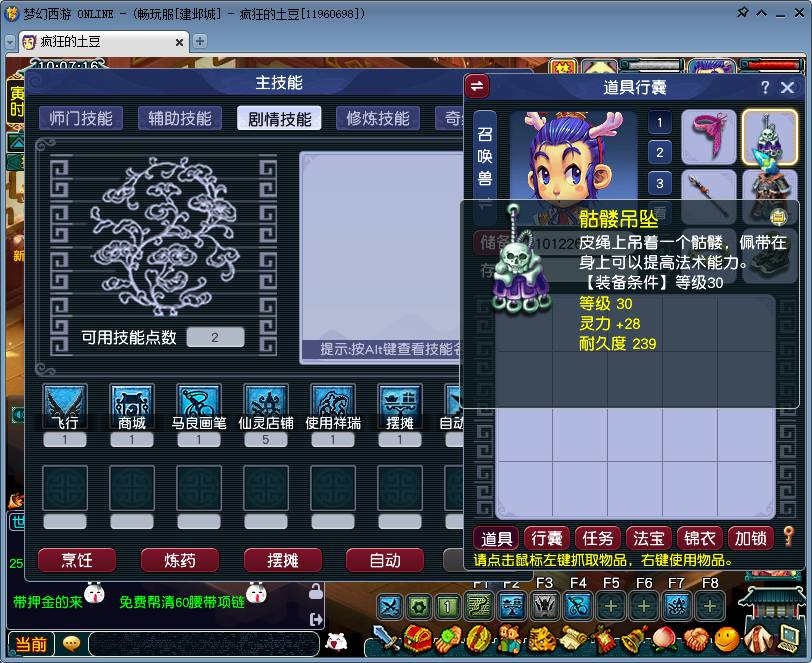
Task: Click the green gem hand icon
Action: 448,639
